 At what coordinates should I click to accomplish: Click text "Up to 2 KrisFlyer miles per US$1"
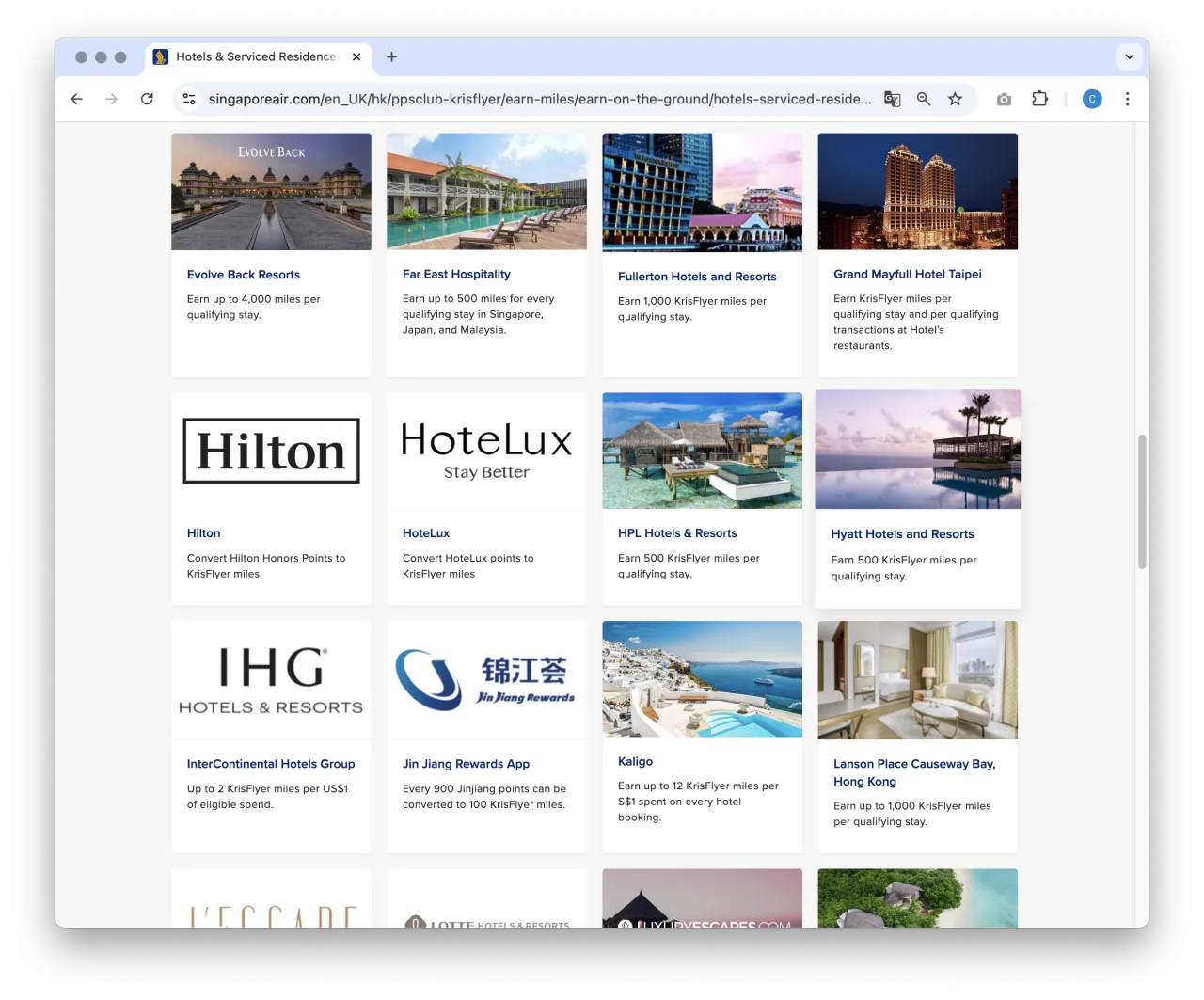[267, 789]
